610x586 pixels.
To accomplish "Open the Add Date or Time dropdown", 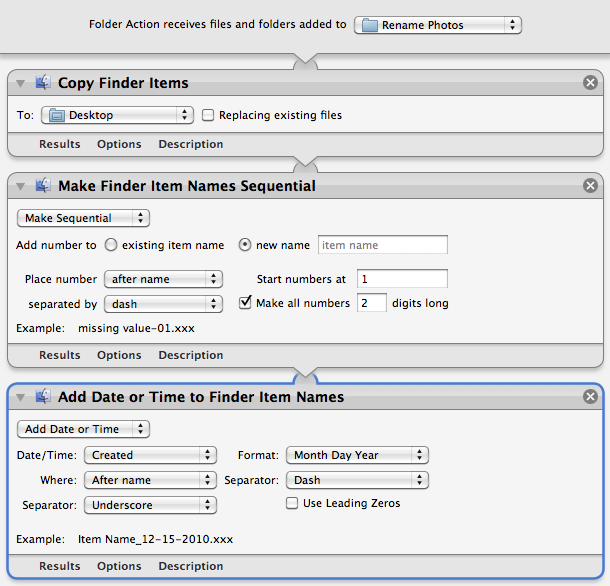I will click(x=83, y=429).
